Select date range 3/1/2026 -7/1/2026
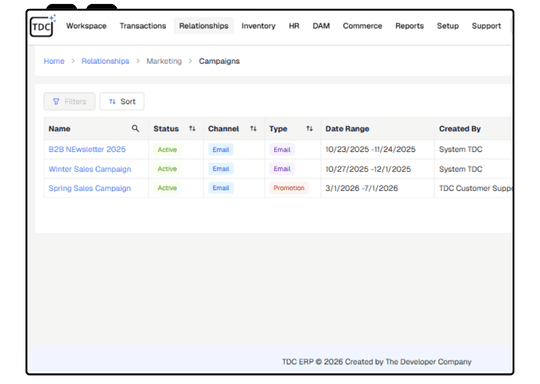This screenshot has width=540, height=384. click(362, 188)
